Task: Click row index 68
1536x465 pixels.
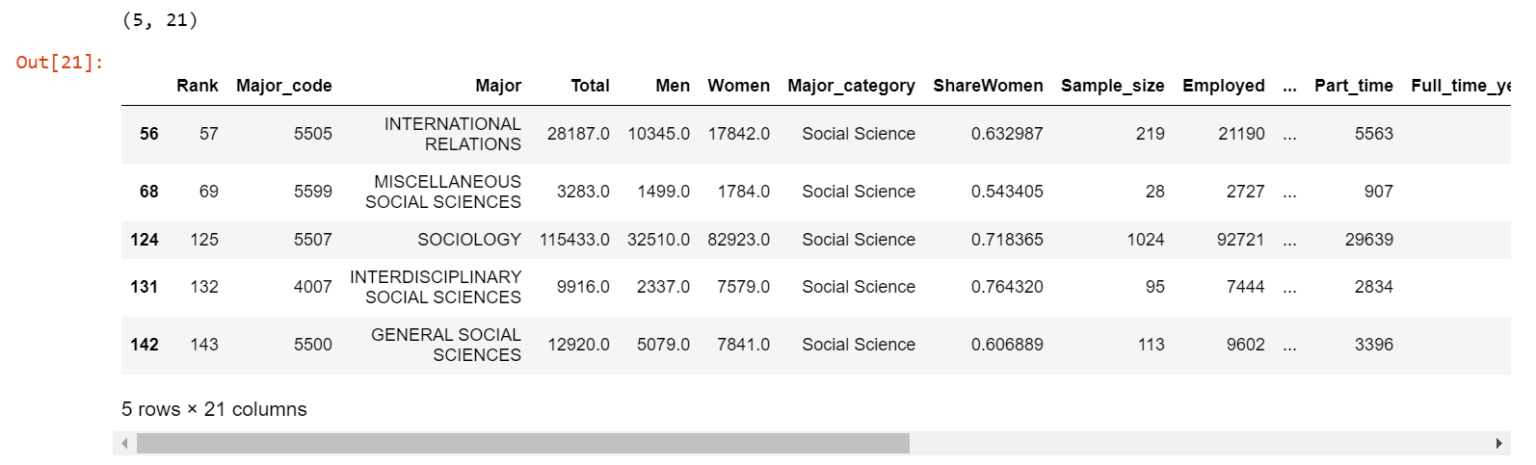Action: click(149, 192)
